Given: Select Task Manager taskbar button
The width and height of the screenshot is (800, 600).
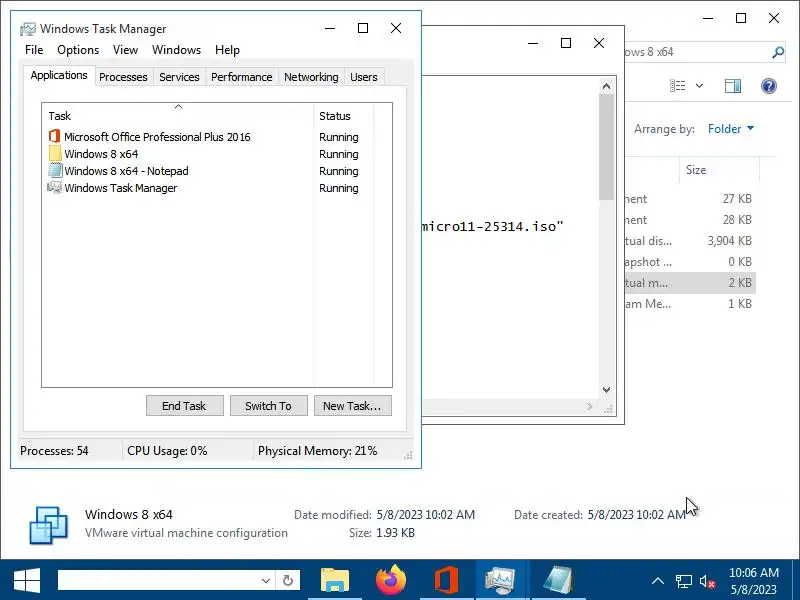Looking at the screenshot, I should click(x=501, y=580).
